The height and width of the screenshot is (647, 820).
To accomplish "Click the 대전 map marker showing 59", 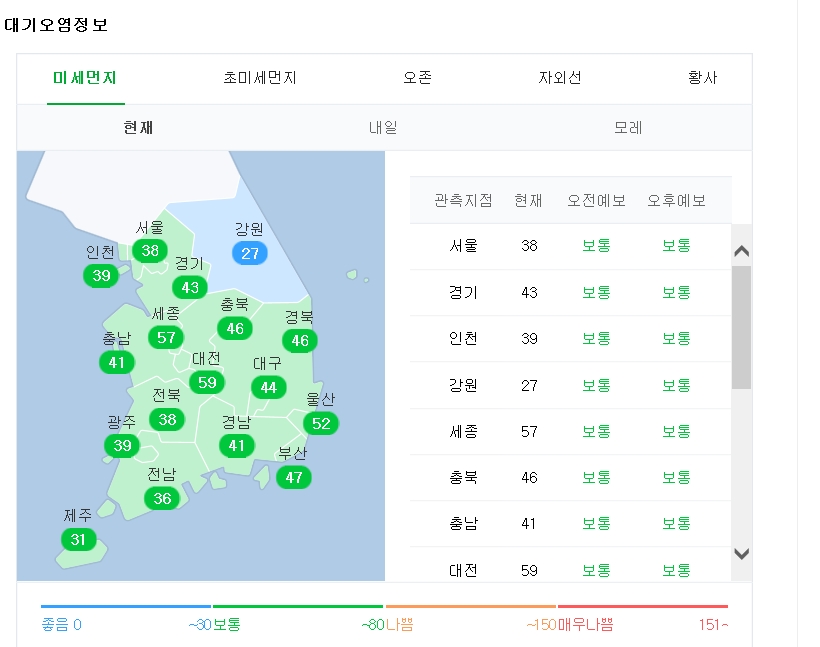I will point(207,382).
